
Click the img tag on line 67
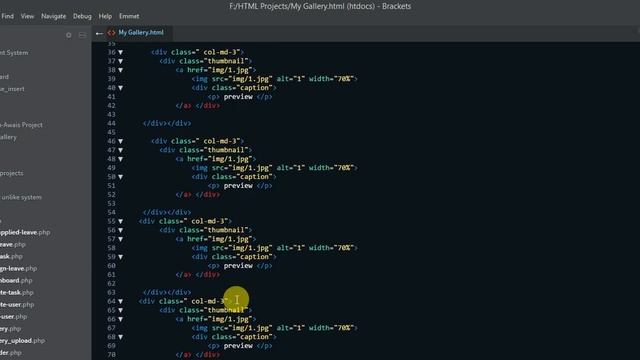coord(274,328)
